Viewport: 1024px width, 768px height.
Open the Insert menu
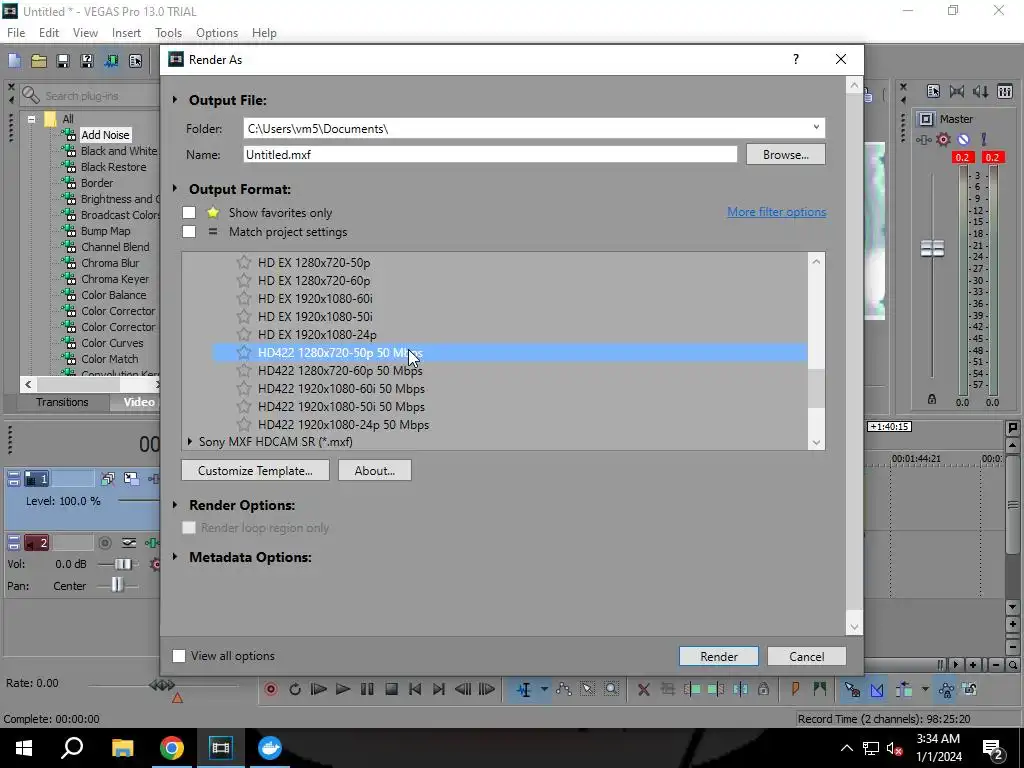coord(126,33)
